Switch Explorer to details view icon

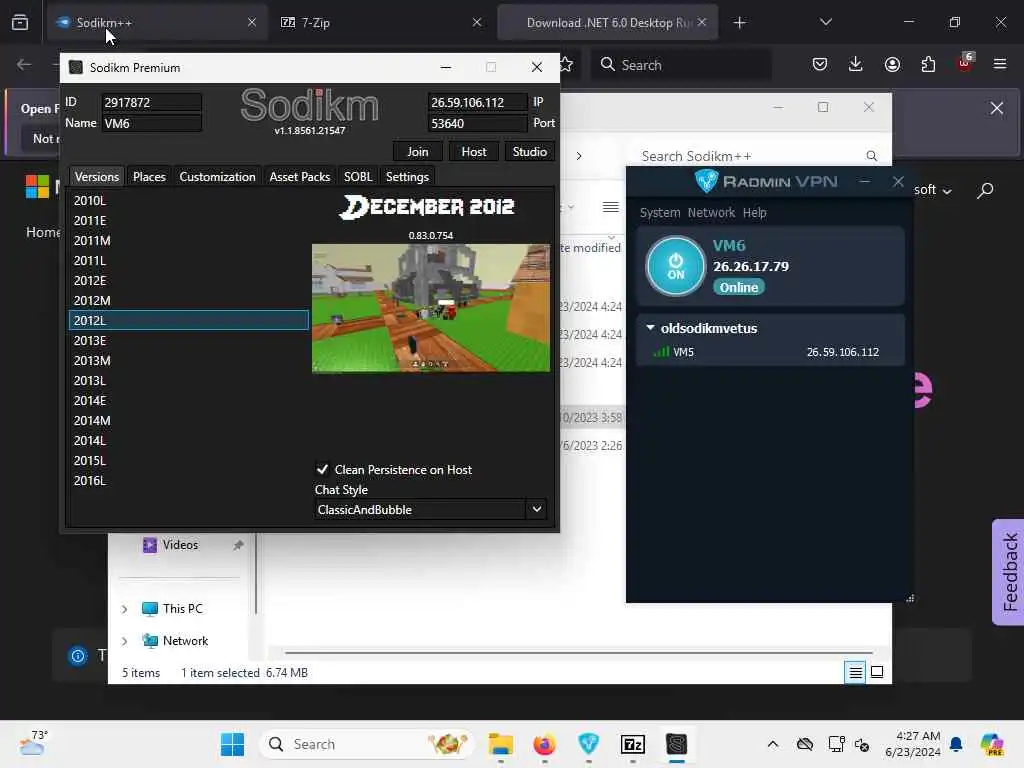coord(855,672)
